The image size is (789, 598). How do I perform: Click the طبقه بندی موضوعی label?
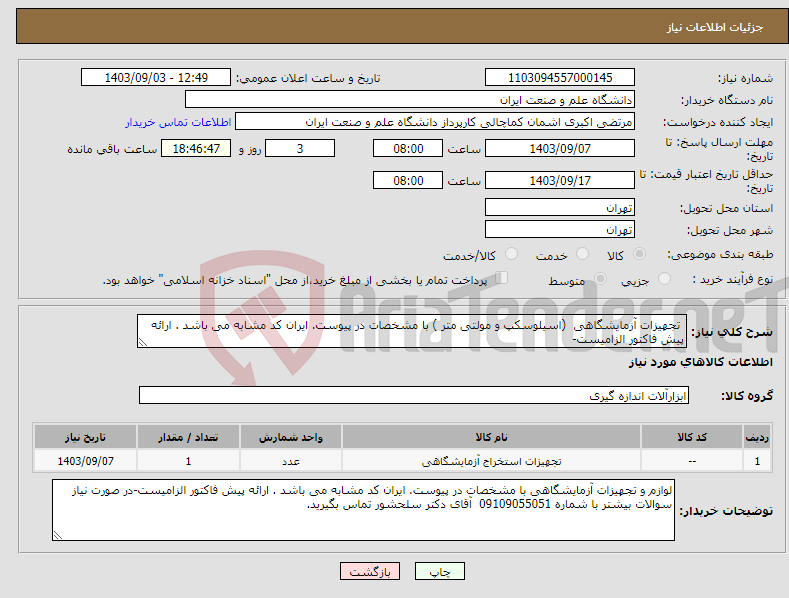tap(720, 255)
